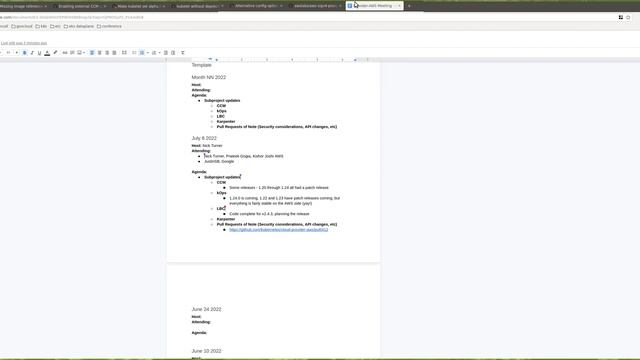
Task: Open the insert image dropdown arrow
Action: [x=84, y=53]
